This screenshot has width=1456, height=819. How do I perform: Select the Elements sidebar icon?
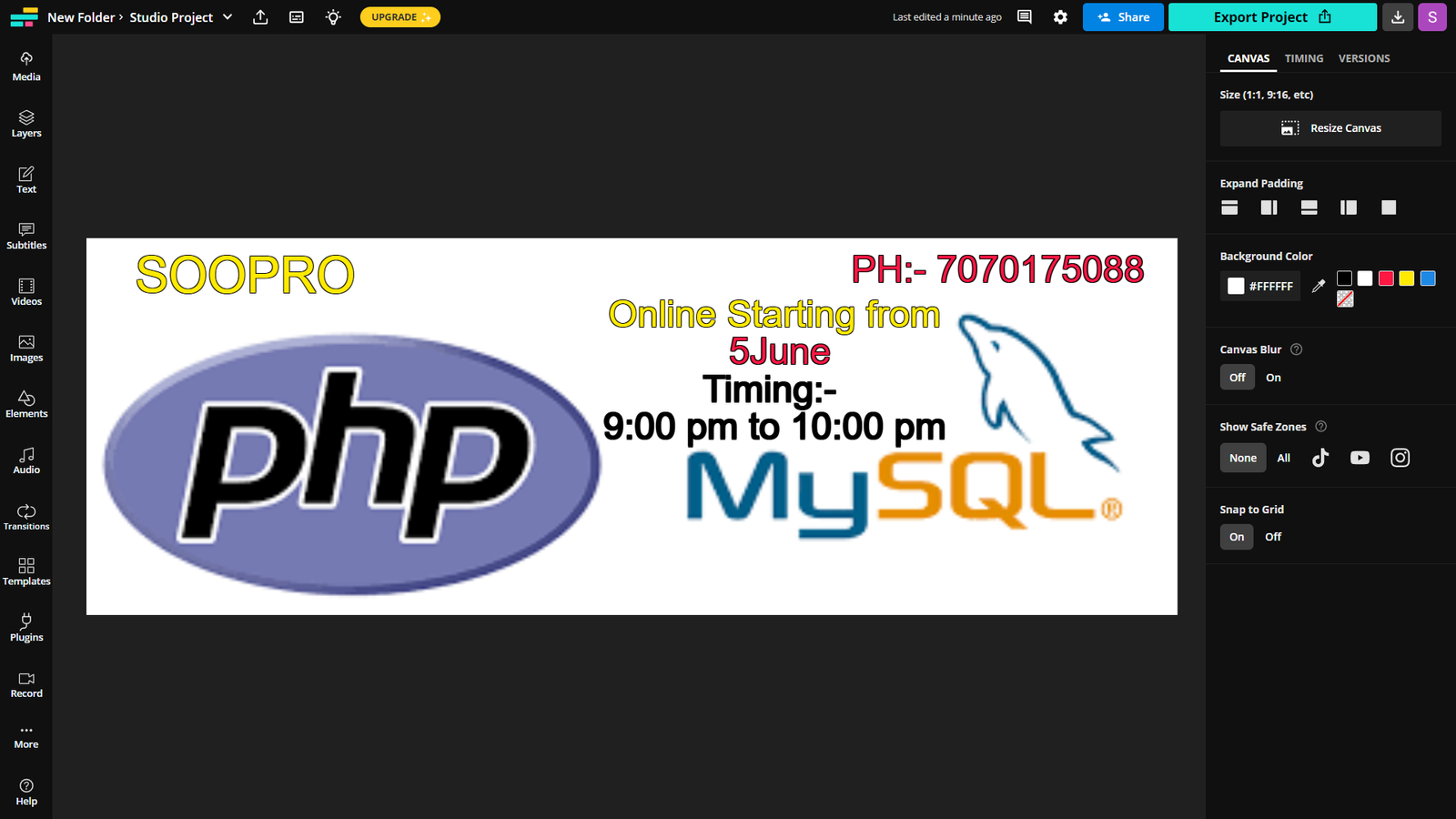point(26,404)
